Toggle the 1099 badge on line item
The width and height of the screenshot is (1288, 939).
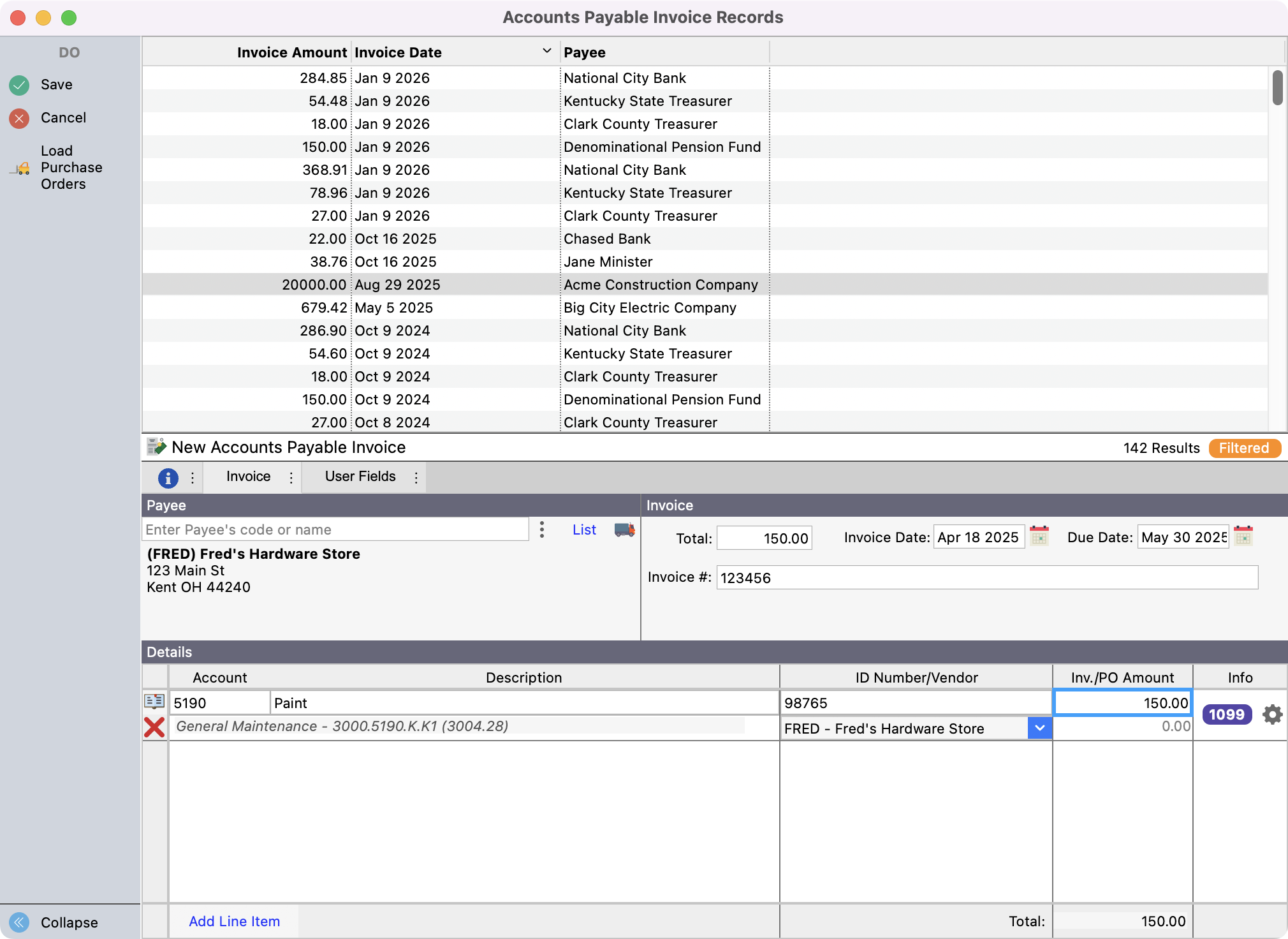pyautogui.click(x=1227, y=714)
